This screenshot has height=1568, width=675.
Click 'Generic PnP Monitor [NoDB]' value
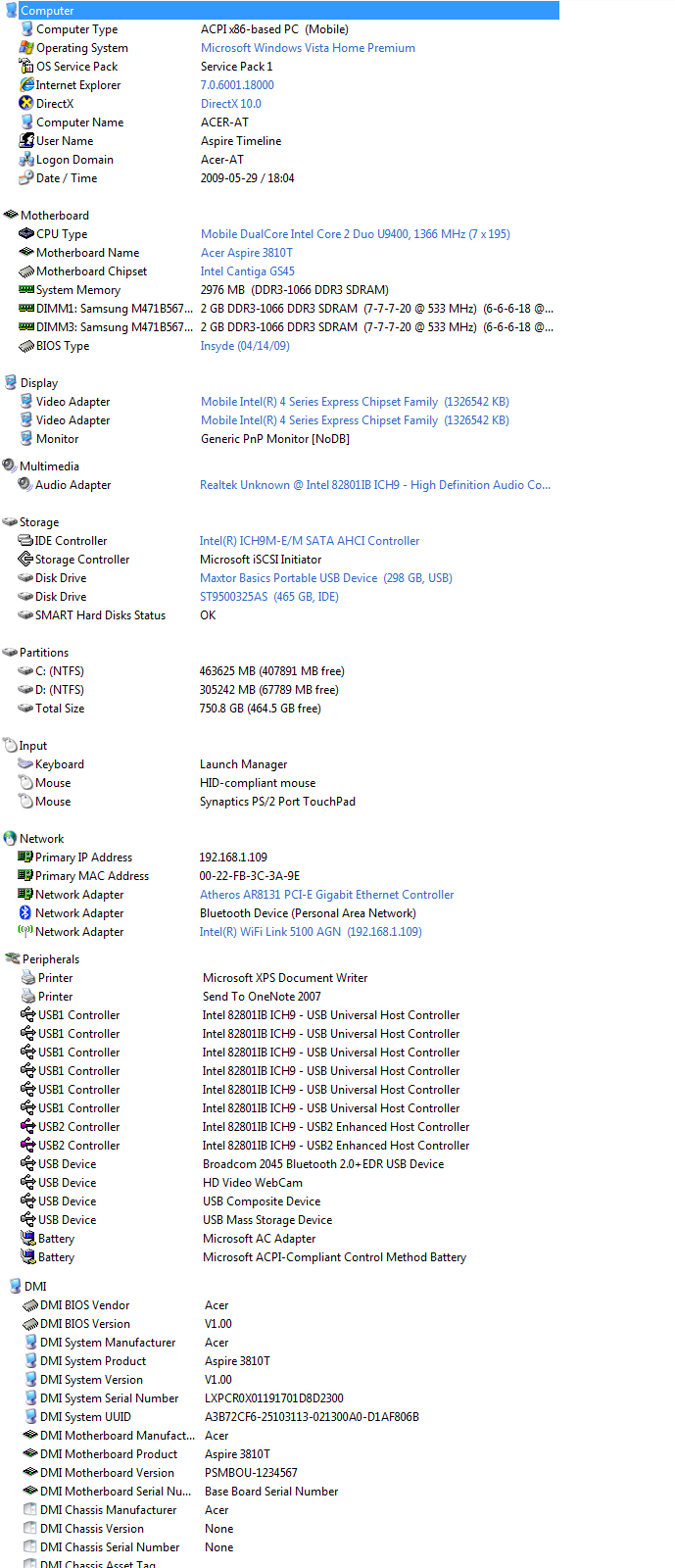tap(275, 439)
